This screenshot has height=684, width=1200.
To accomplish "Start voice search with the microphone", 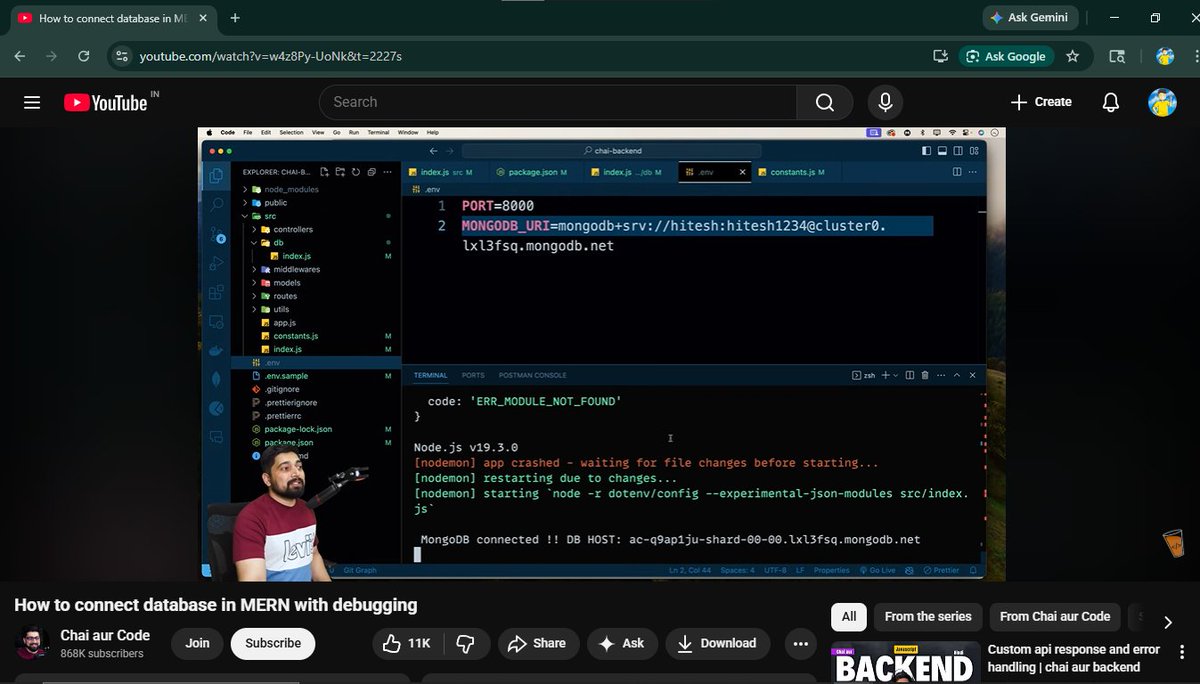I will click(885, 102).
